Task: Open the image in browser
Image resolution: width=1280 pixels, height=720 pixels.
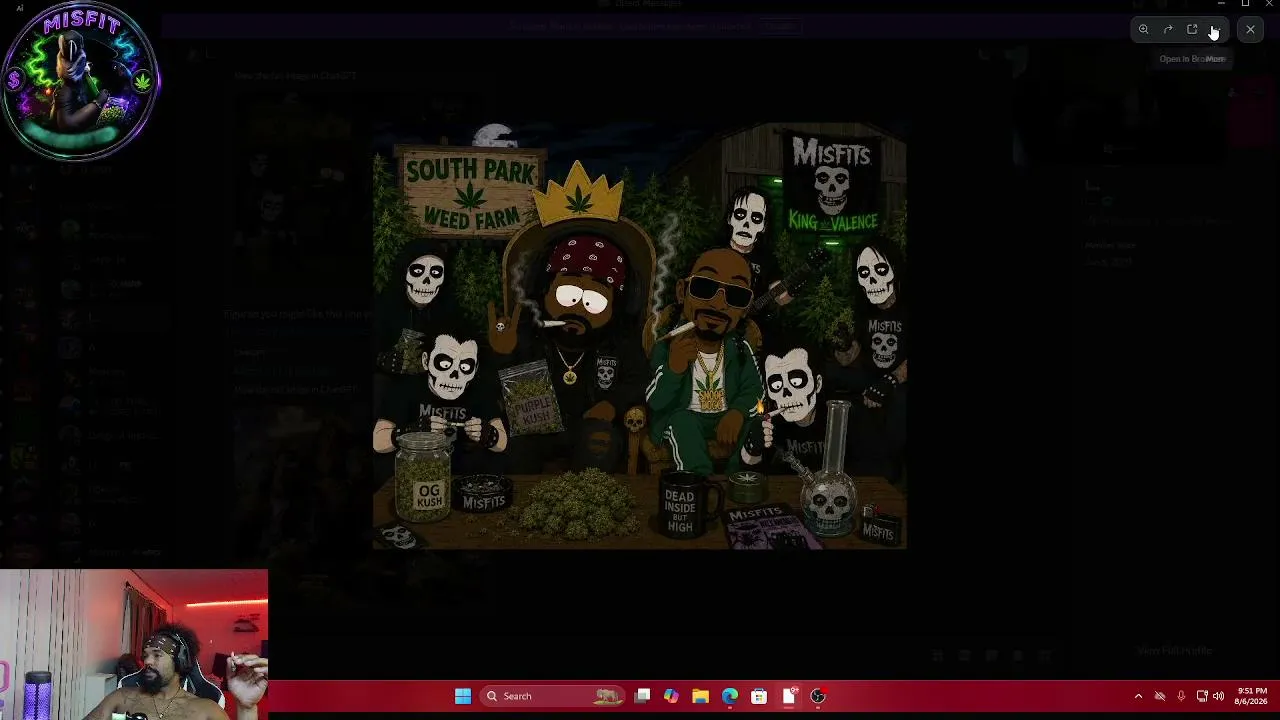Action: (x=1192, y=30)
